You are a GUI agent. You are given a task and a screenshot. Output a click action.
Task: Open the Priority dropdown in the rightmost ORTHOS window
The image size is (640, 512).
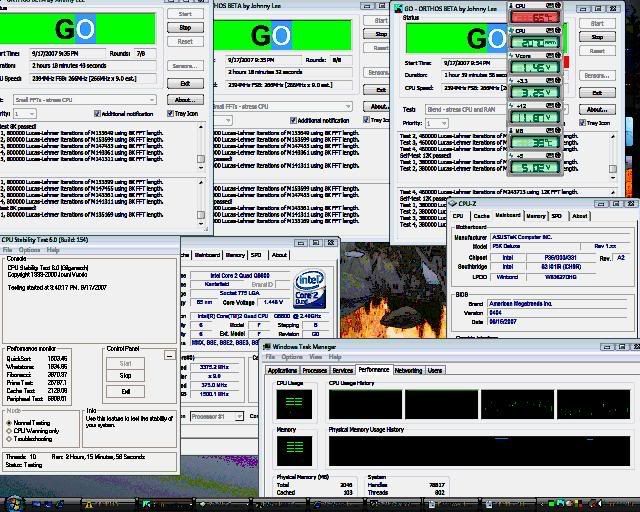437,123
